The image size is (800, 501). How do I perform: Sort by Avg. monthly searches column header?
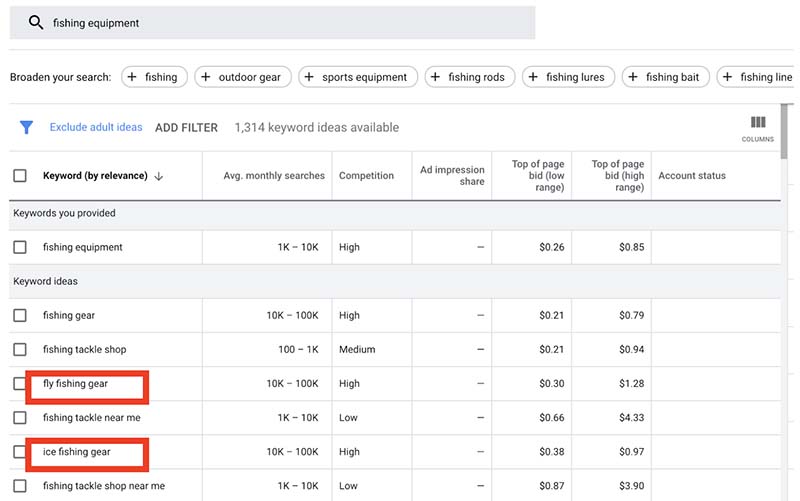click(x=274, y=176)
